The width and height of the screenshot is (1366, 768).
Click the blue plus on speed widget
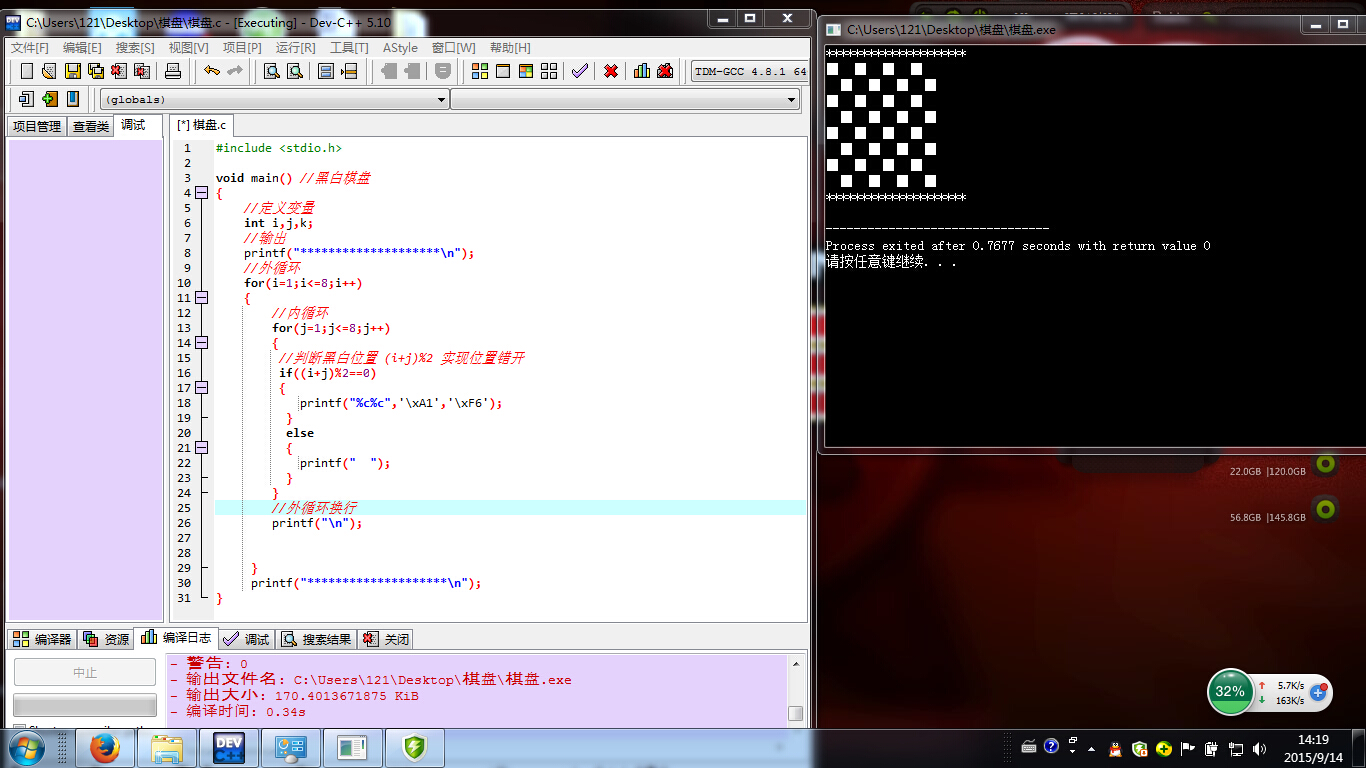[1318, 692]
